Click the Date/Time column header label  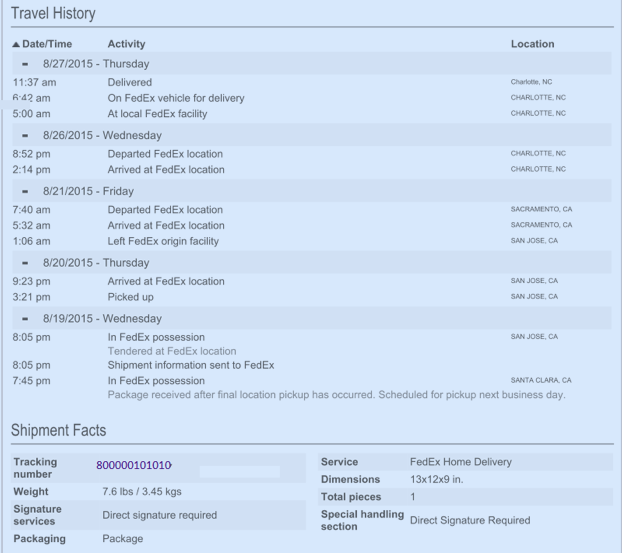(47, 44)
